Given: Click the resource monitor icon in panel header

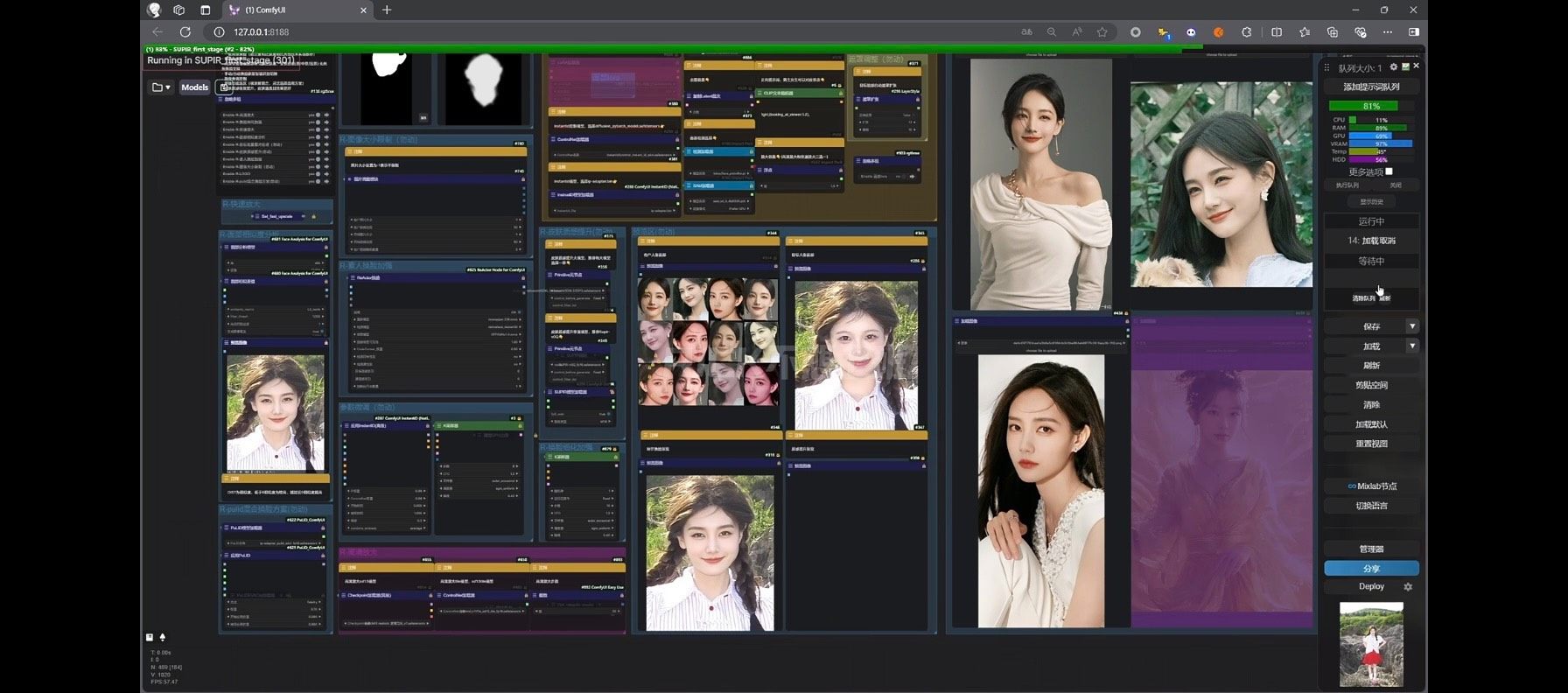Looking at the screenshot, I should (1405, 67).
